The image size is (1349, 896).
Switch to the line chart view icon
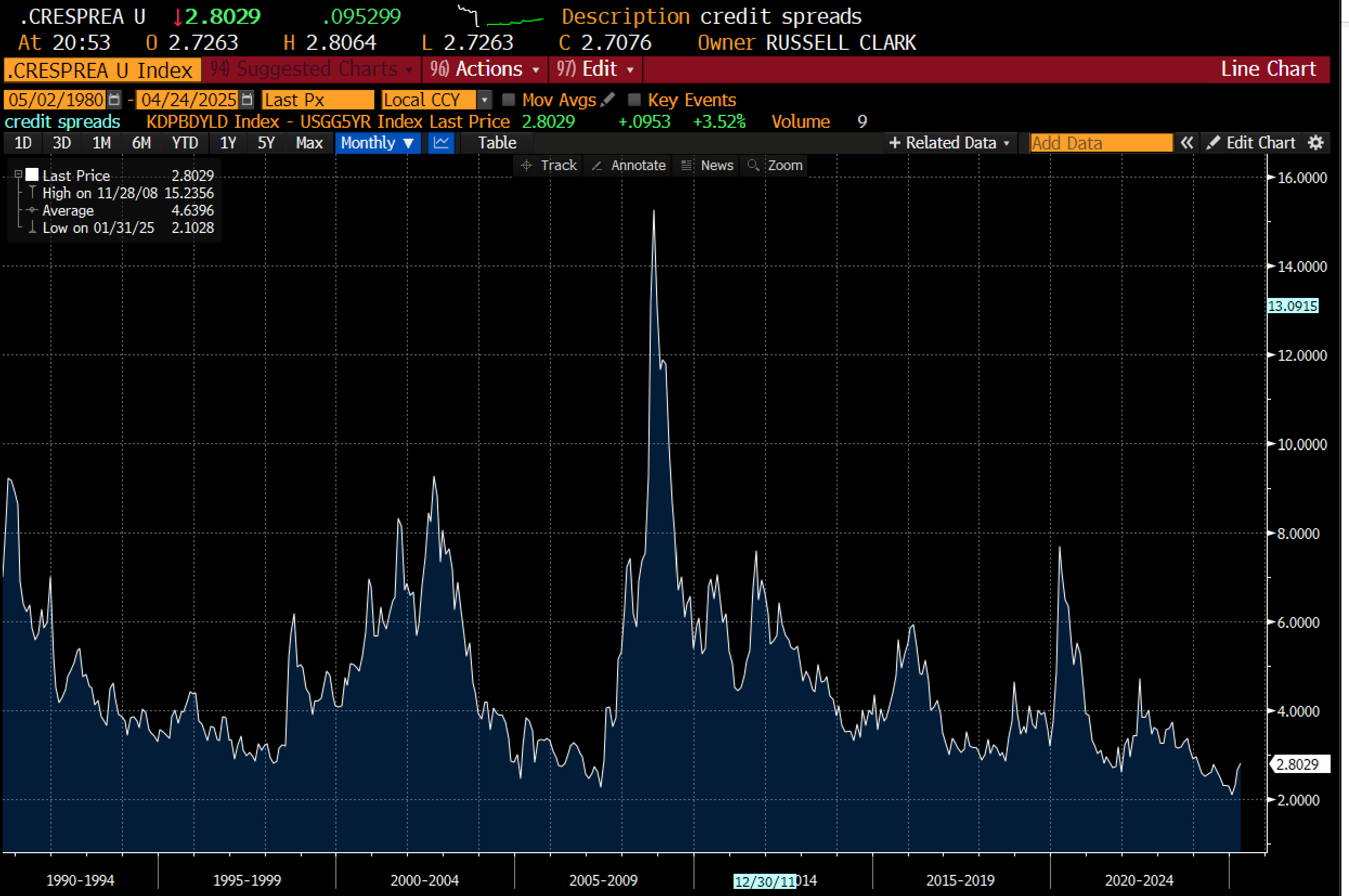[x=441, y=143]
